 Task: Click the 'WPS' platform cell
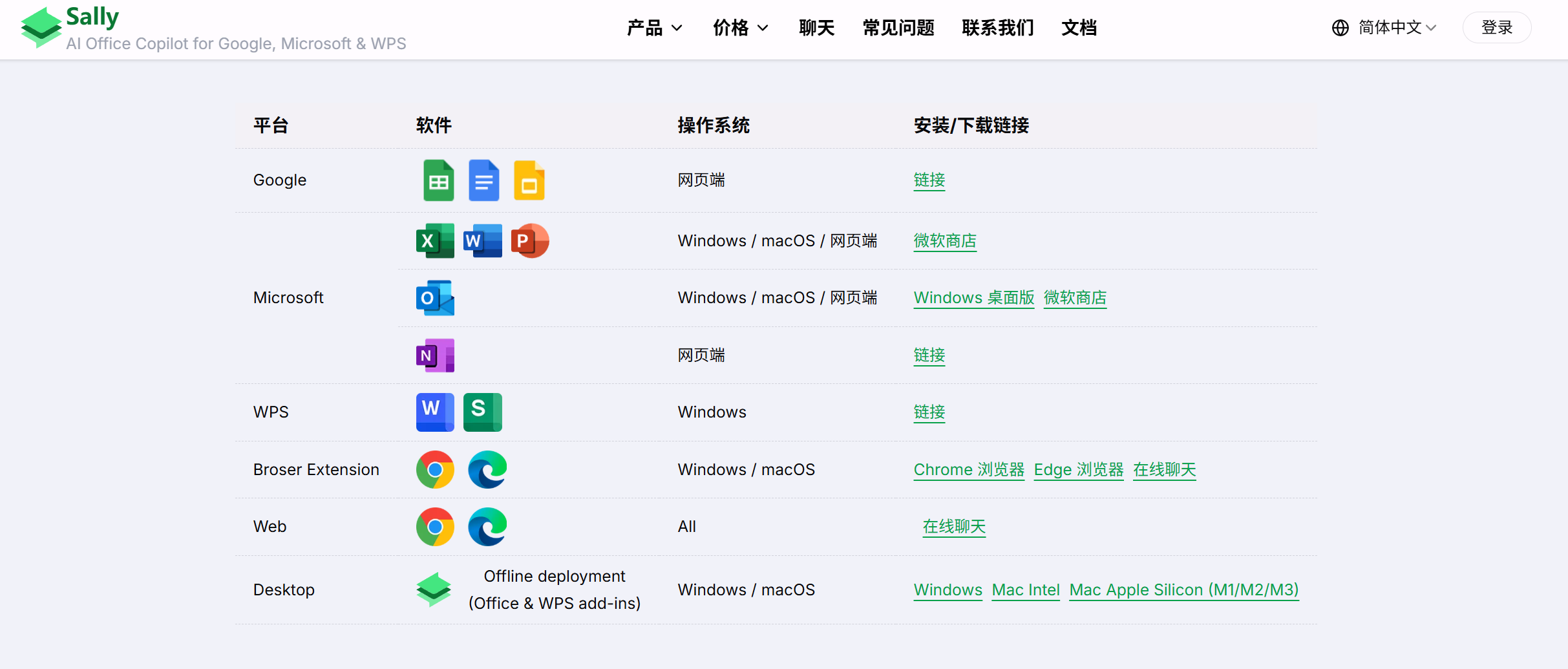pyautogui.click(x=271, y=412)
